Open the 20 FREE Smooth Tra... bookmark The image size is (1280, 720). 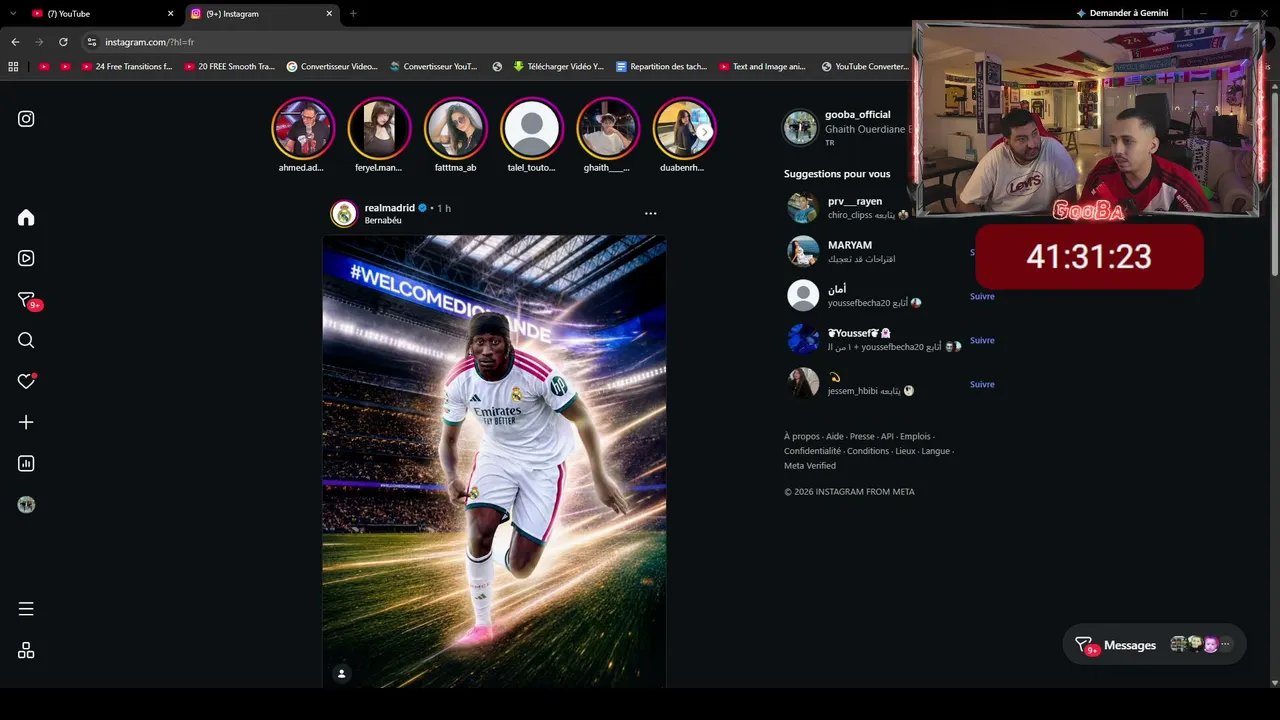[229, 67]
